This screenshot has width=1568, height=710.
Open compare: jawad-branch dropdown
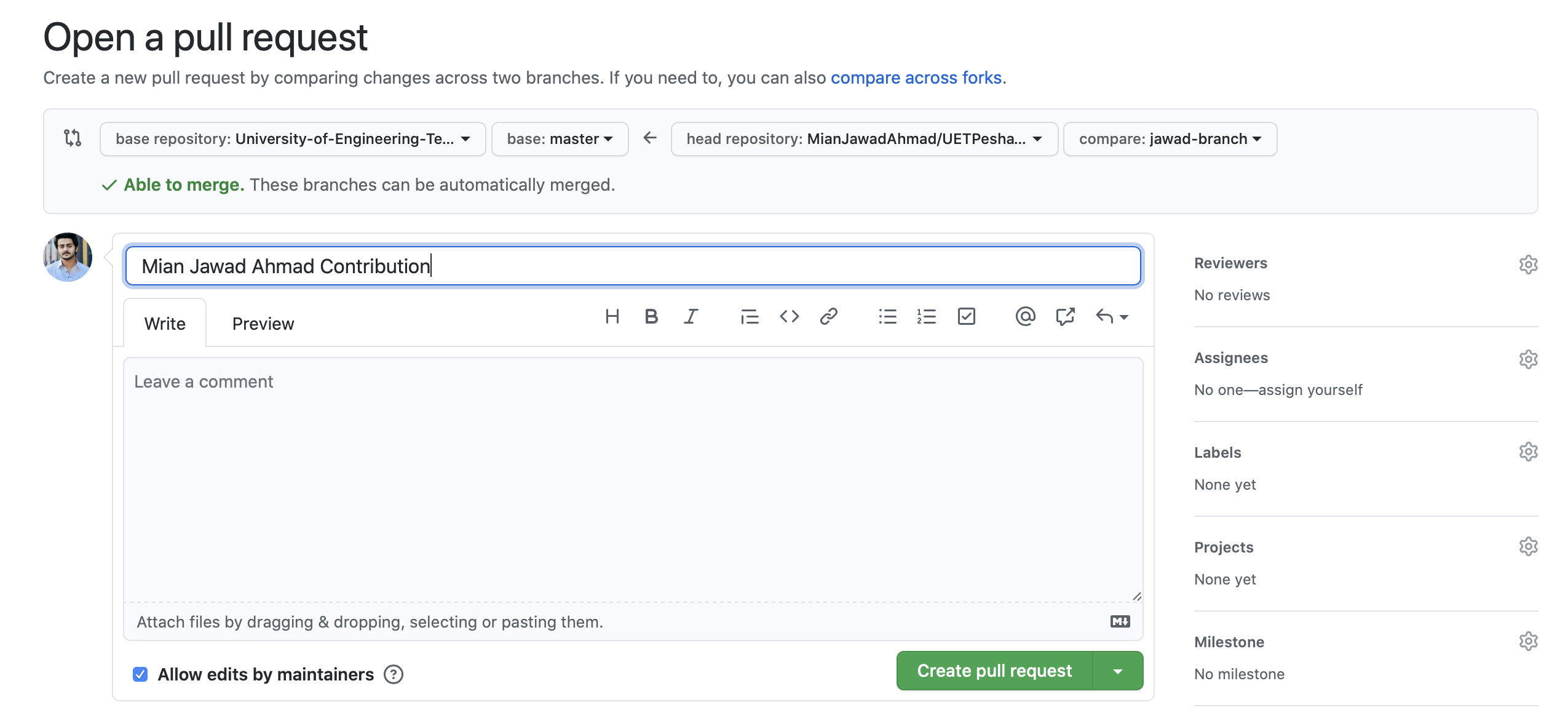click(x=1170, y=139)
